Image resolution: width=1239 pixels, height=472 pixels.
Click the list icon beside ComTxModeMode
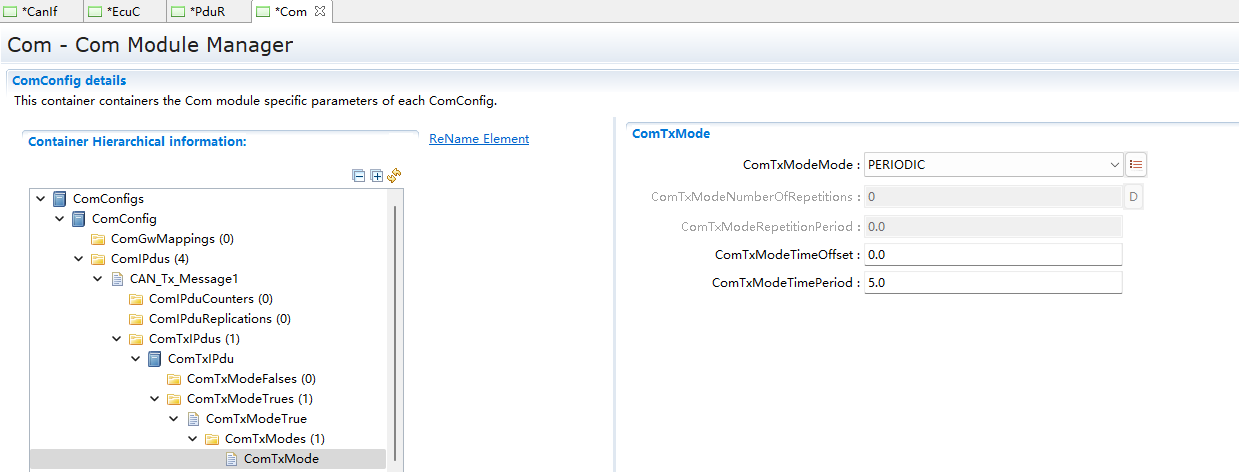pyautogui.click(x=1136, y=164)
